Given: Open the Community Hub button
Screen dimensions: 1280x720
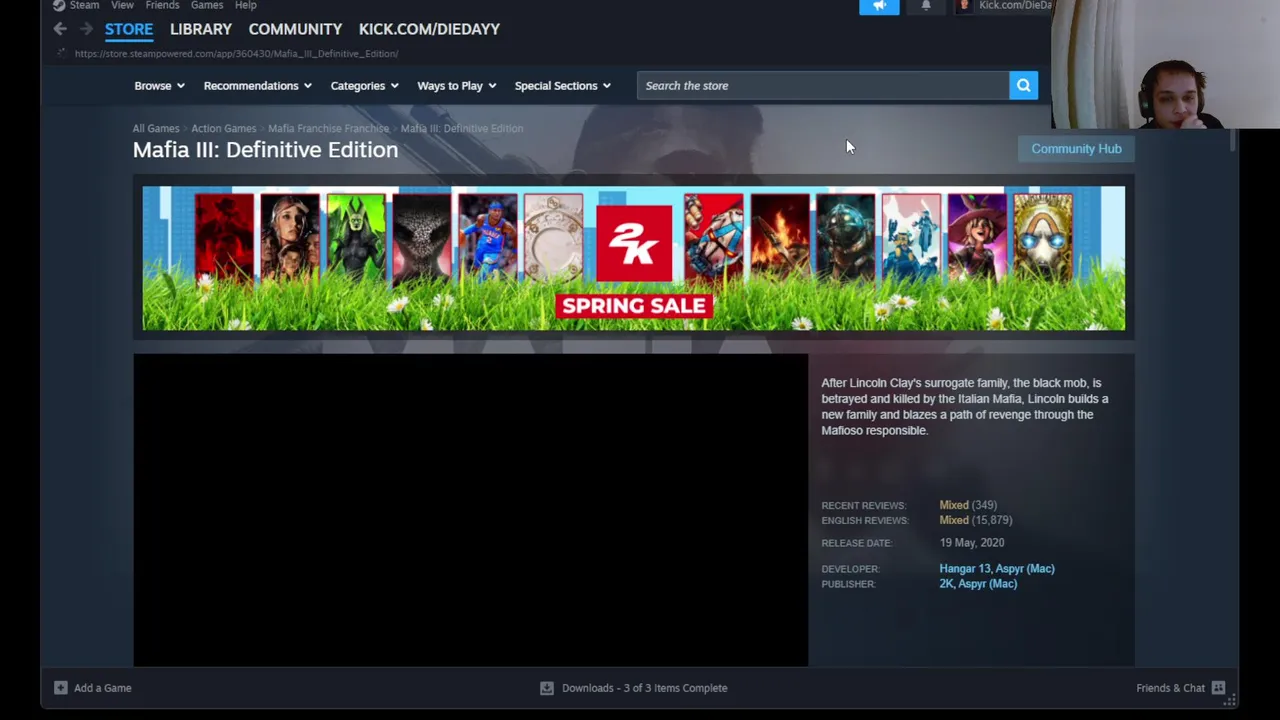Looking at the screenshot, I should tap(1076, 149).
